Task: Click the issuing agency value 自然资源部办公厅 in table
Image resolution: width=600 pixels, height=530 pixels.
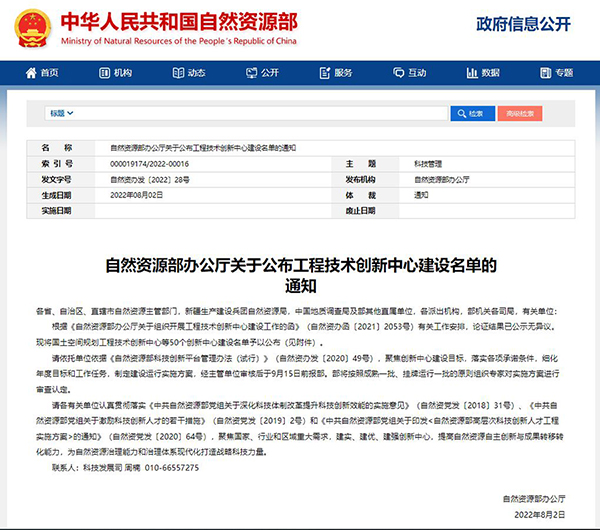Action: click(x=442, y=179)
